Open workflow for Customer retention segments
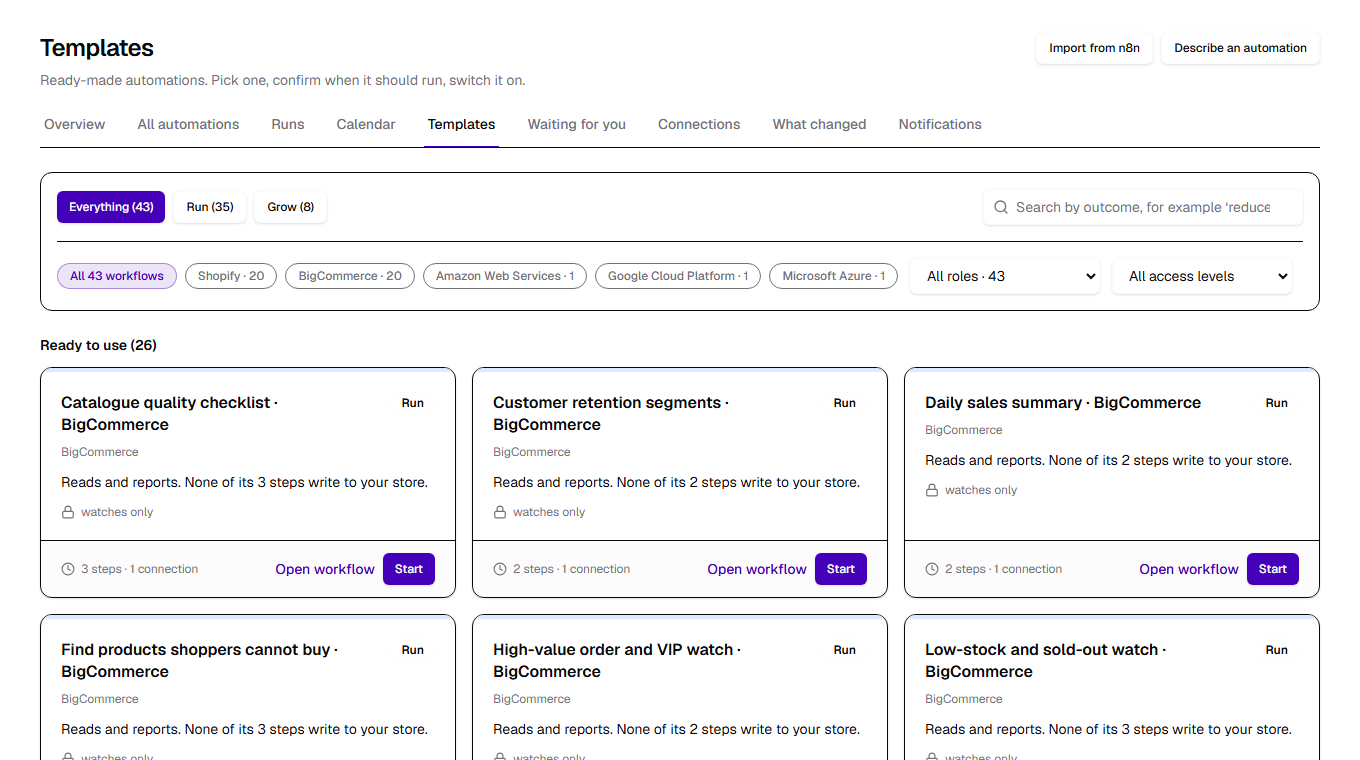The image size is (1360, 760). click(x=757, y=569)
